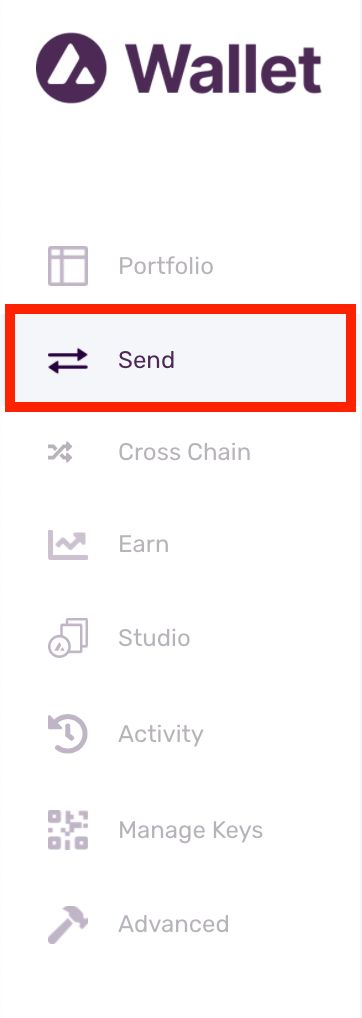View the Activity label in sidebar
Image resolution: width=362 pixels, height=1018 pixels.
click(161, 734)
